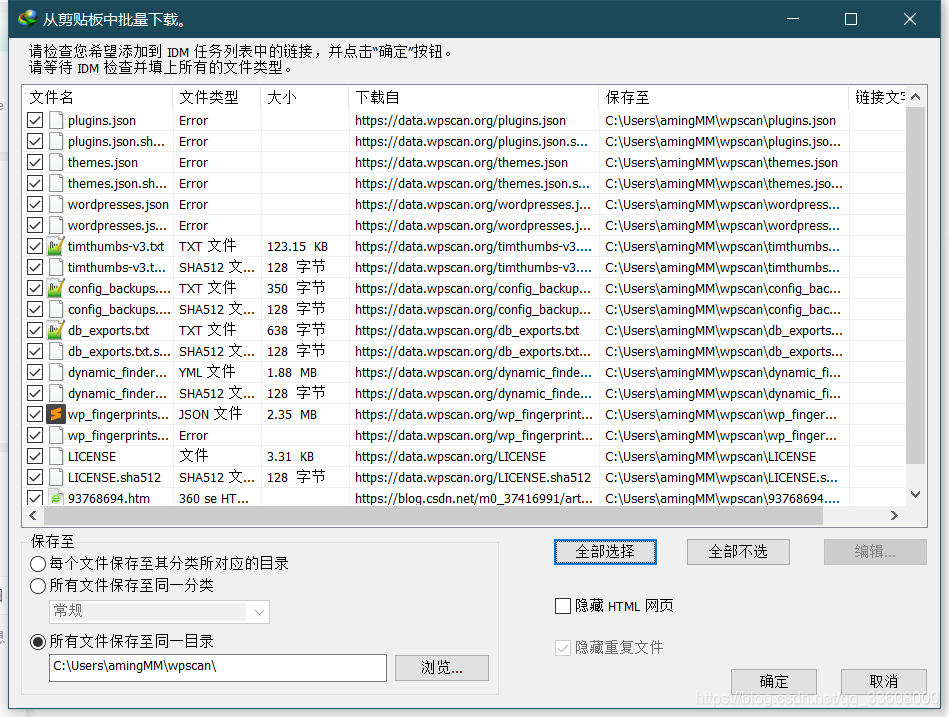The image size is (949, 717).
Task: Confirm with the 确定 button
Action: click(774, 682)
